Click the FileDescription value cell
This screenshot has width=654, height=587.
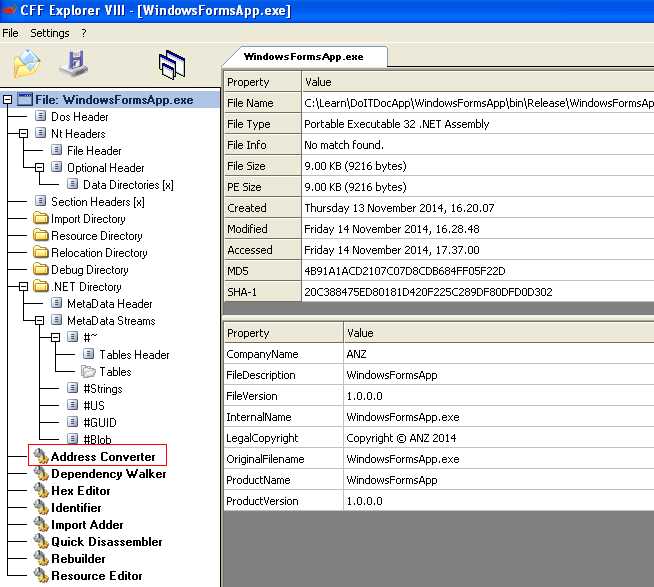point(499,375)
